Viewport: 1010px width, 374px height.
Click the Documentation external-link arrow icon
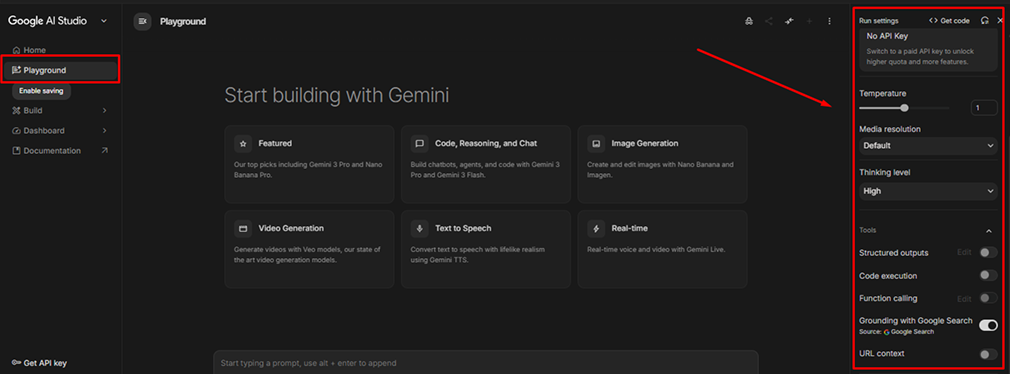tap(105, 151)
